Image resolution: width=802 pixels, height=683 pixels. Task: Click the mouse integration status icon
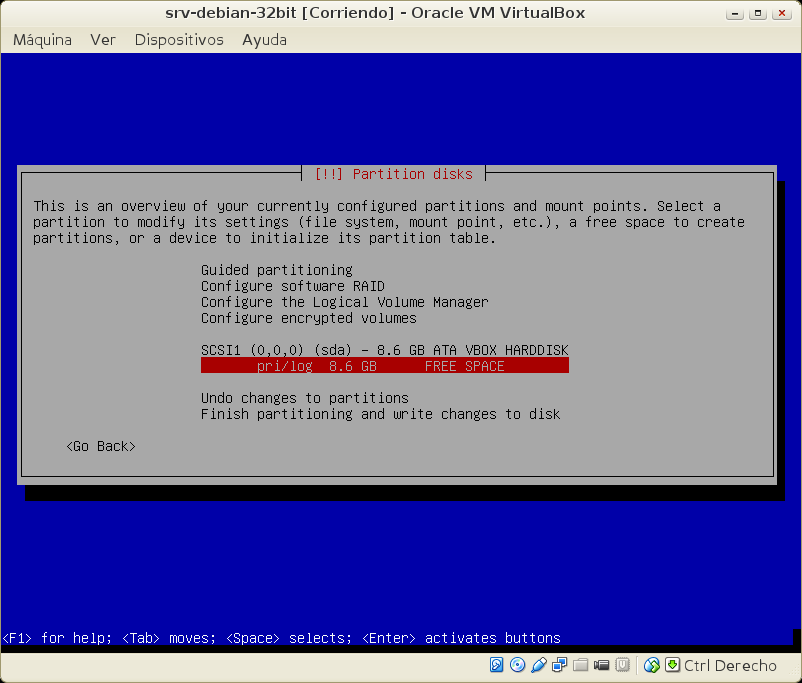pyautogui.click(x=652, y=665)
